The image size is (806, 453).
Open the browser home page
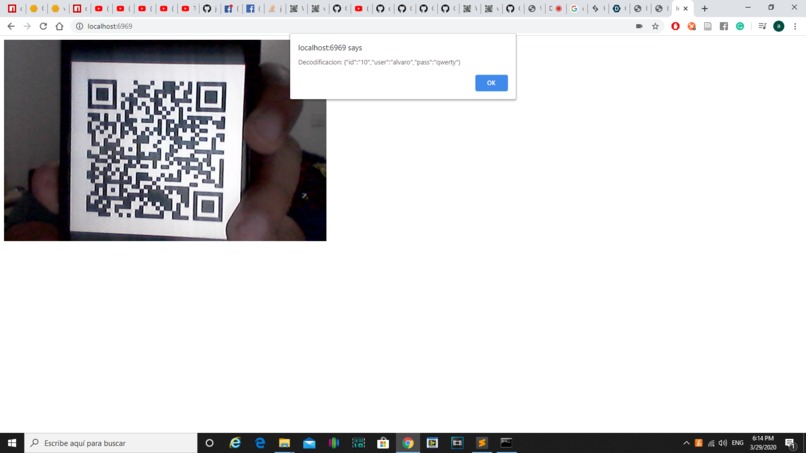point(60,26)
